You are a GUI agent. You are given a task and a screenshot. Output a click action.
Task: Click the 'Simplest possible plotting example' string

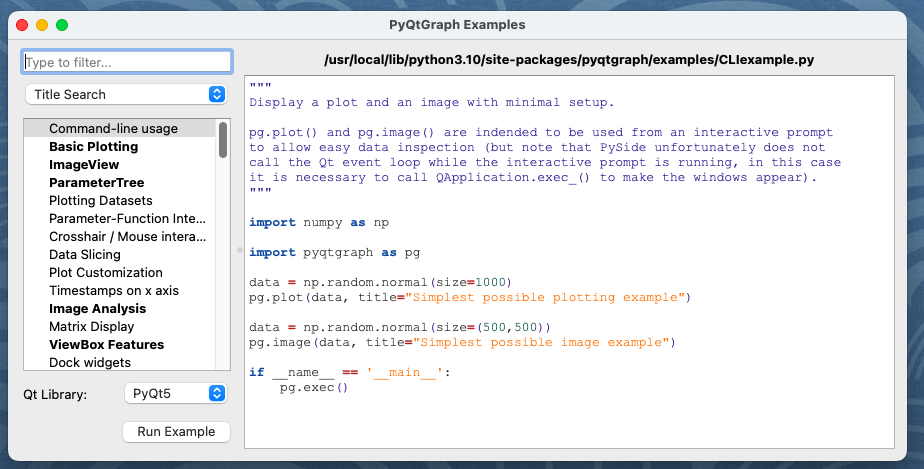click(544, 297)
